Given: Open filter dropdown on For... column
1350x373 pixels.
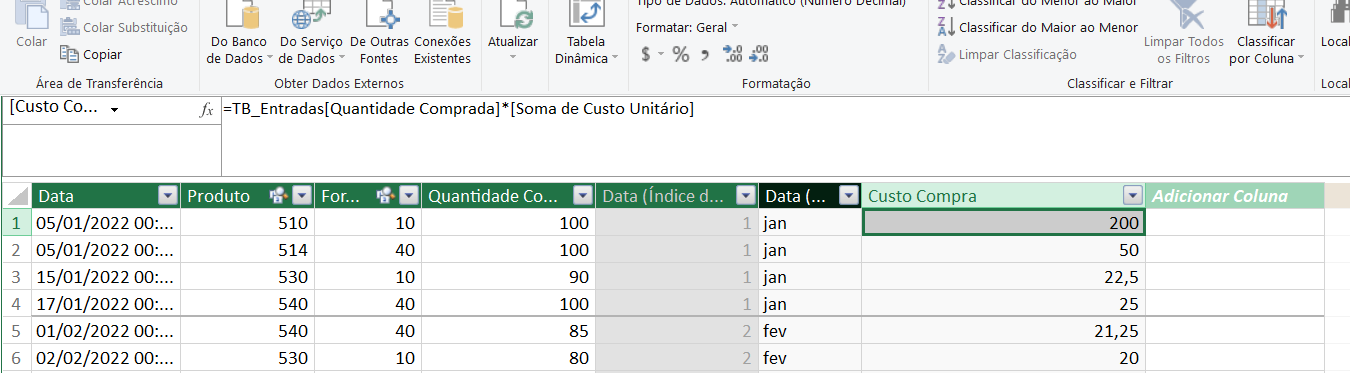Looking at the screenshot, I should 408,196.
